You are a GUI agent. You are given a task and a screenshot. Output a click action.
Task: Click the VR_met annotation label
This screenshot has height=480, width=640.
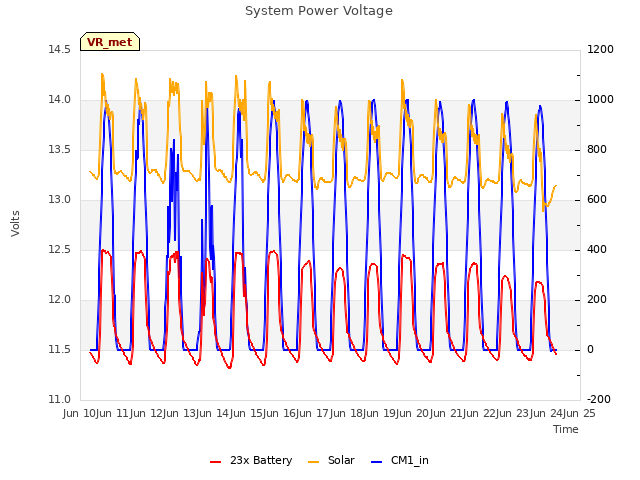point(110,42)
